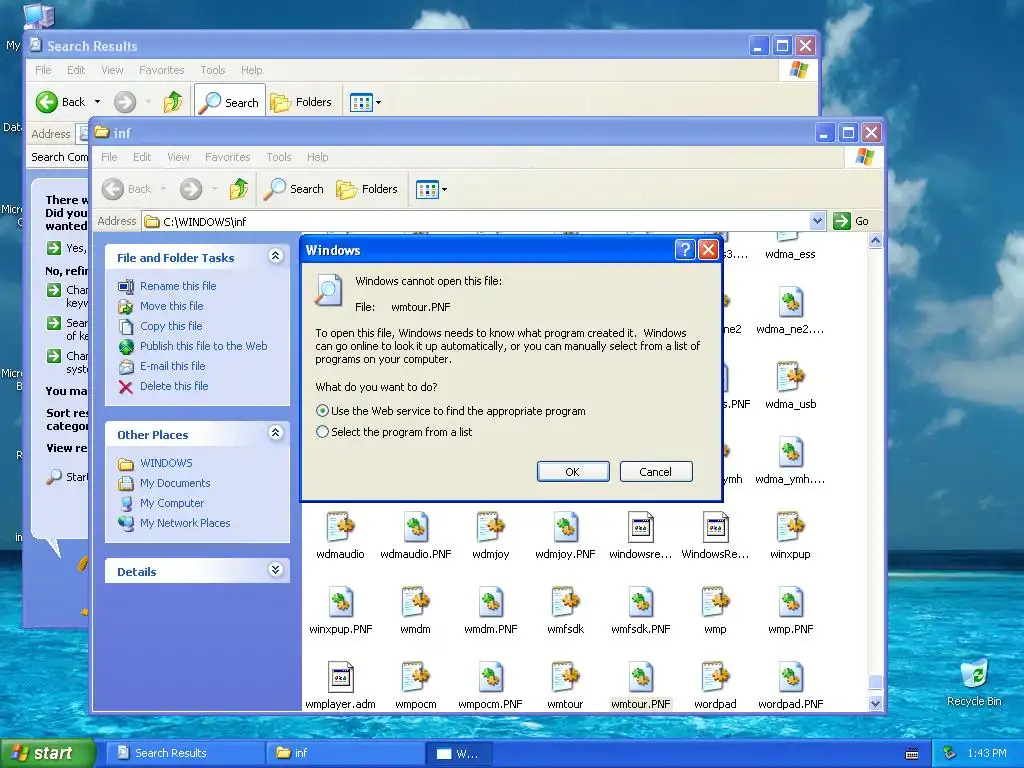This screenshot has width=1024, height=768.
Task: Collapse the File and Folder Tasks panel
Action: pyautogui.click(x=276, y=256)
